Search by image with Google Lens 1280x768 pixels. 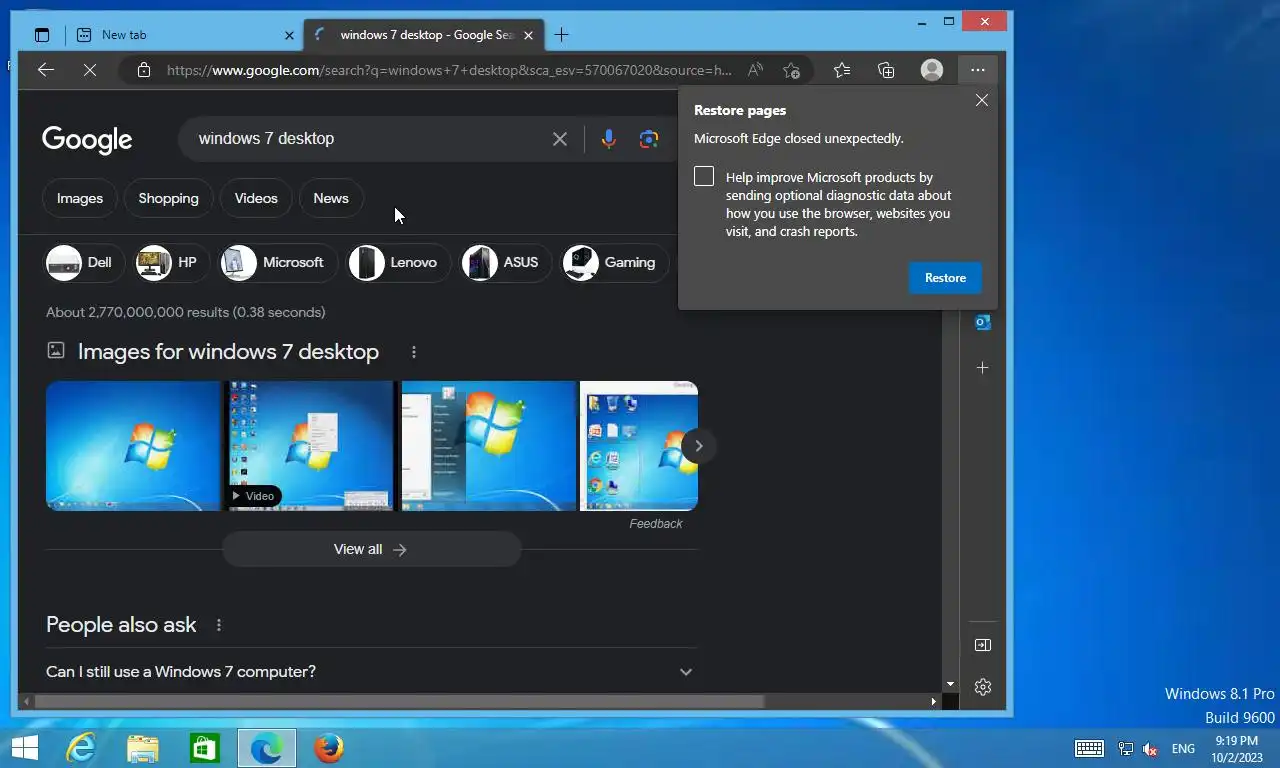click(x=649, y=139)
